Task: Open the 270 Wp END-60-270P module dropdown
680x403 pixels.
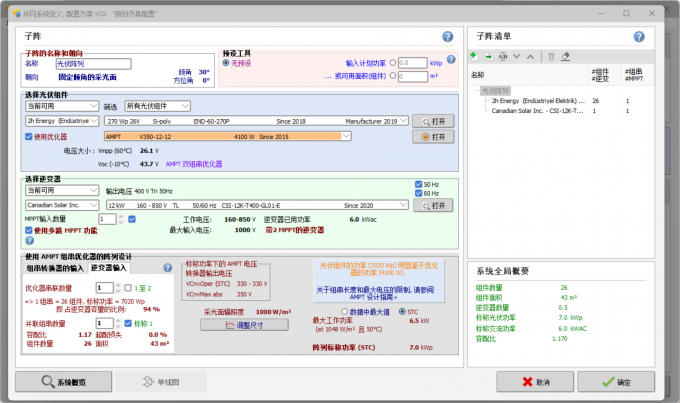Action: tap(256, 121)
